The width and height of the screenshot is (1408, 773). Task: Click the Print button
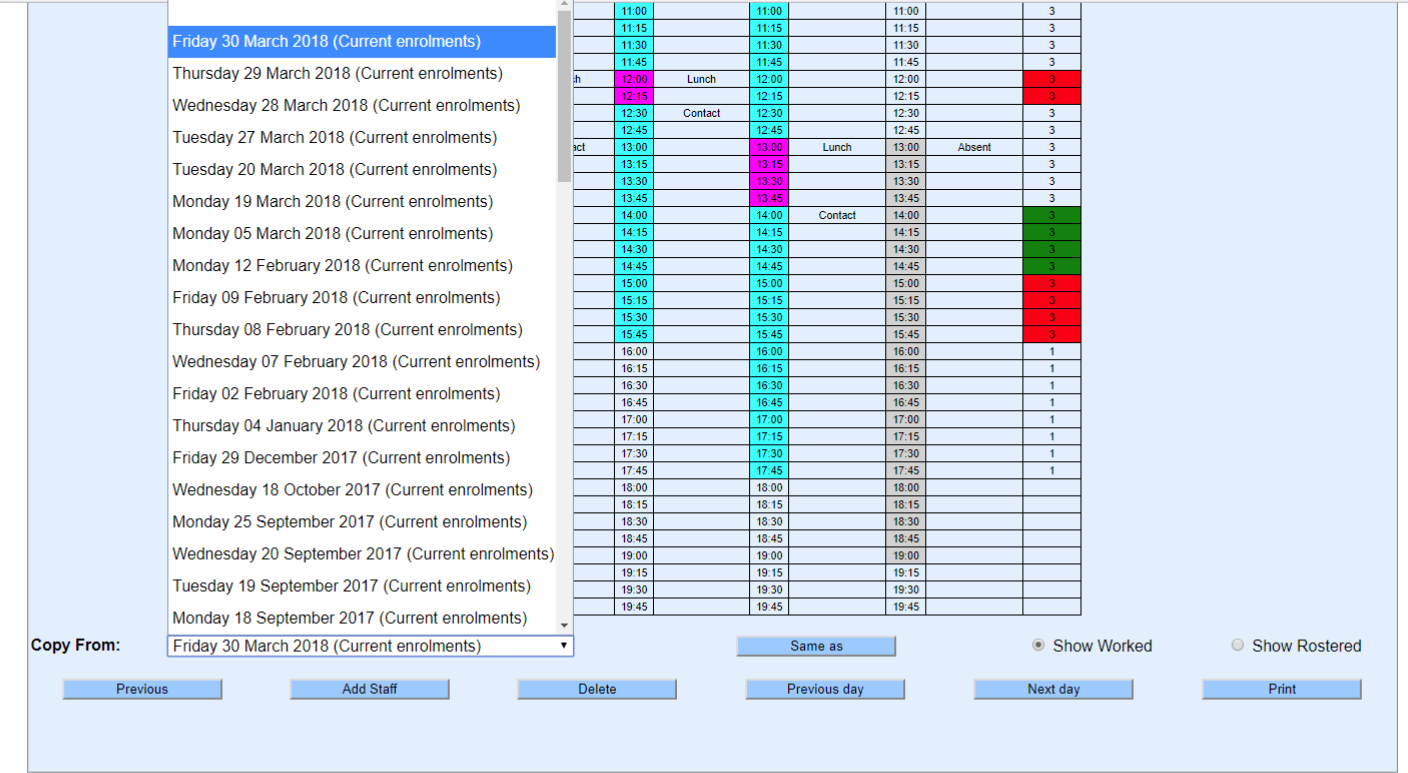[1281, 689]
